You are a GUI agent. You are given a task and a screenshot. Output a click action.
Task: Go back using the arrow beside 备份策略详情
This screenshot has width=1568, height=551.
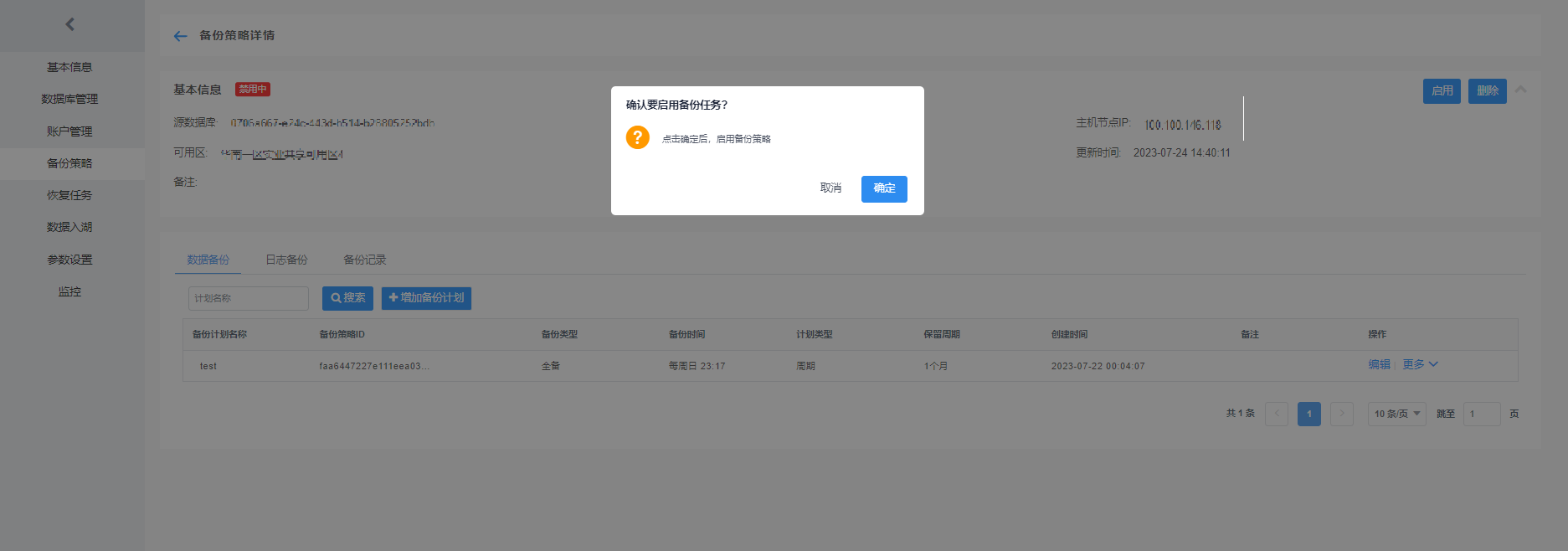point(180,36)
